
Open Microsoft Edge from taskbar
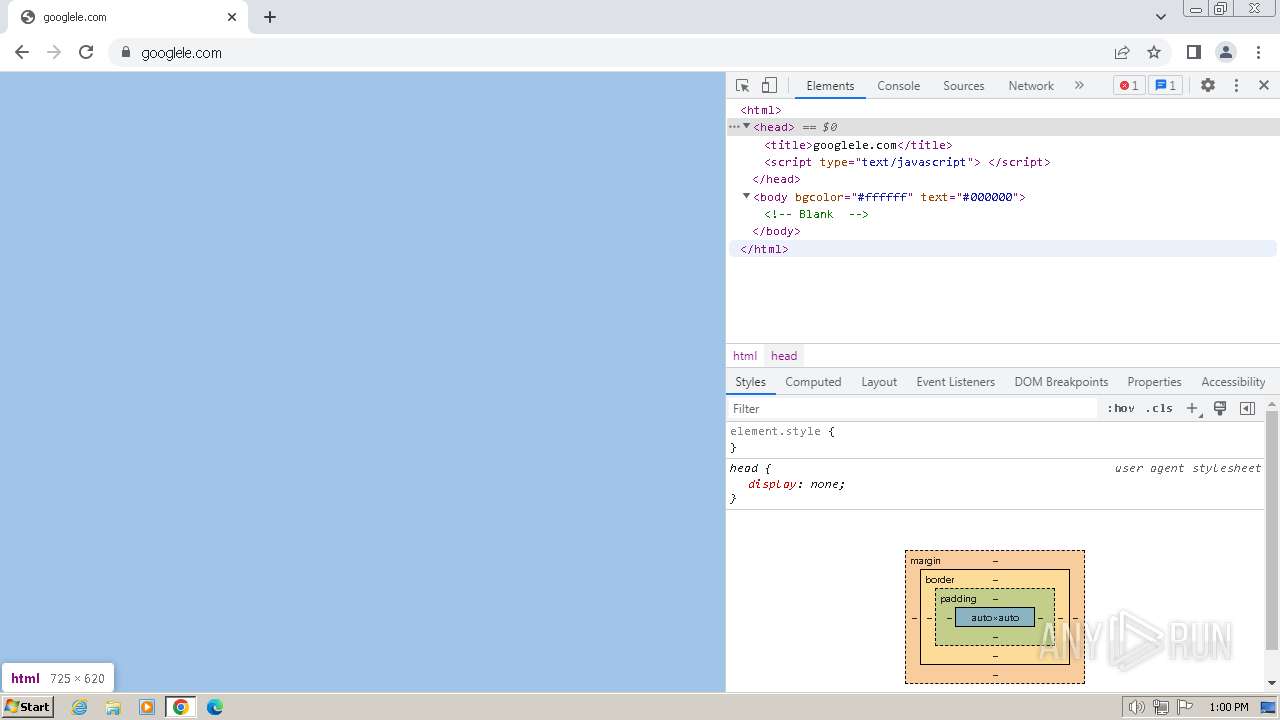point(215,707)
